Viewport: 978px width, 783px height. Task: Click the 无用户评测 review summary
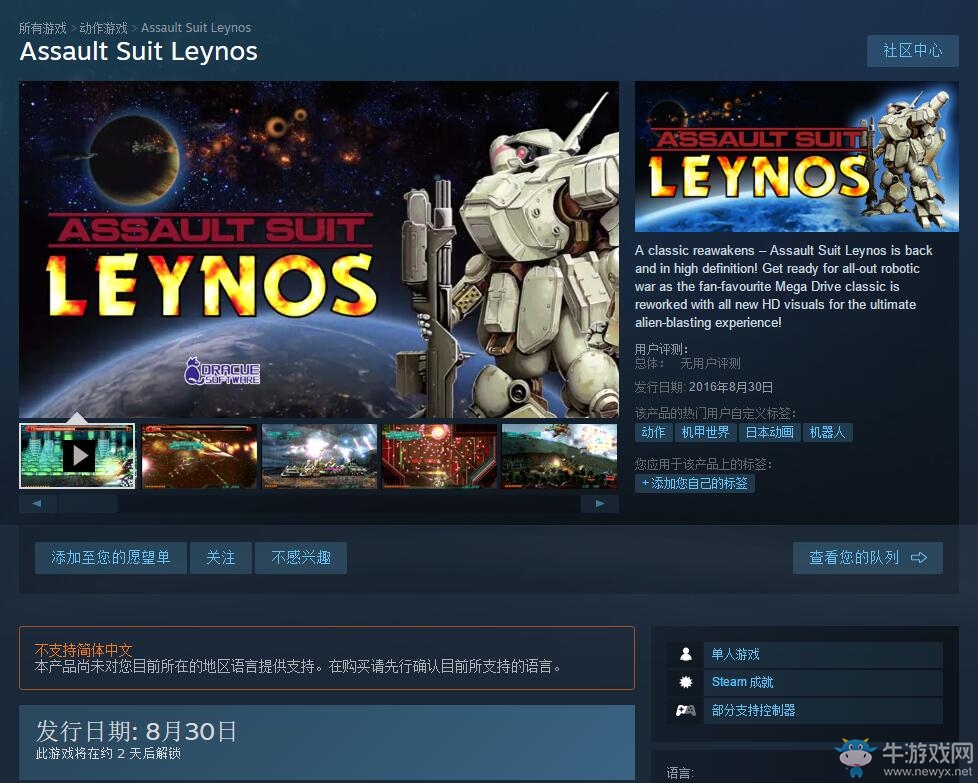tap(710, 364)
